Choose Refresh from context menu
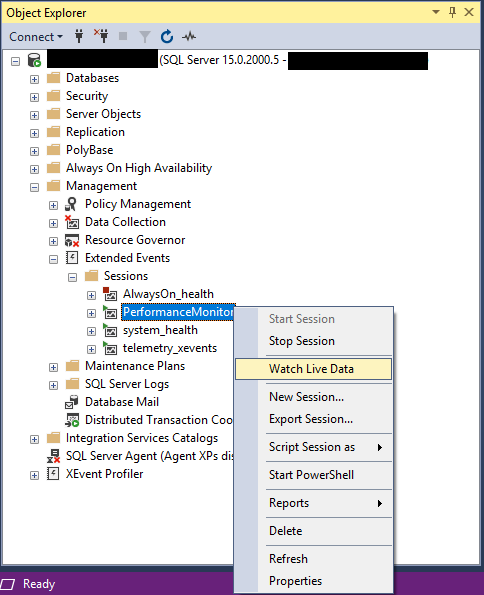Screen dimensions: 484x595 coord(314,559)
